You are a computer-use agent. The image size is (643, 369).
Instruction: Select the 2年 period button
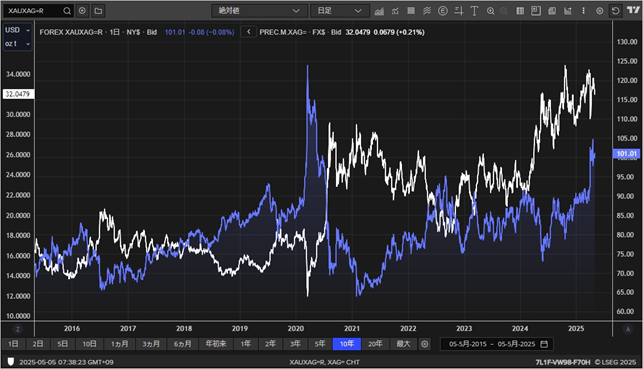(x=270, y=344)
